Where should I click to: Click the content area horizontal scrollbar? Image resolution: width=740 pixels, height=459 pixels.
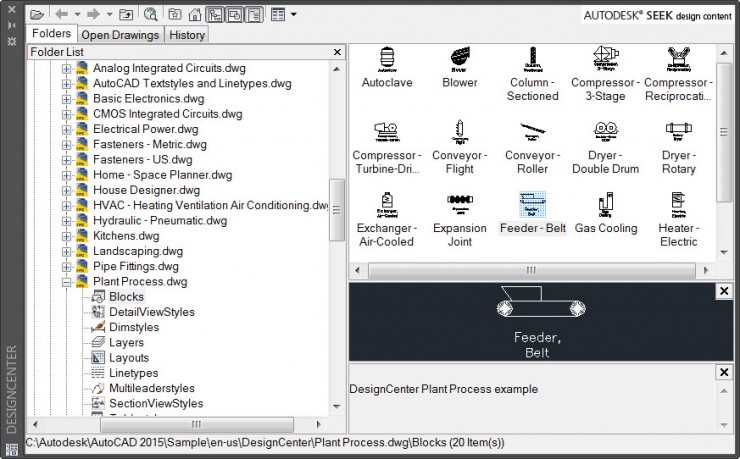pos(531,270)
